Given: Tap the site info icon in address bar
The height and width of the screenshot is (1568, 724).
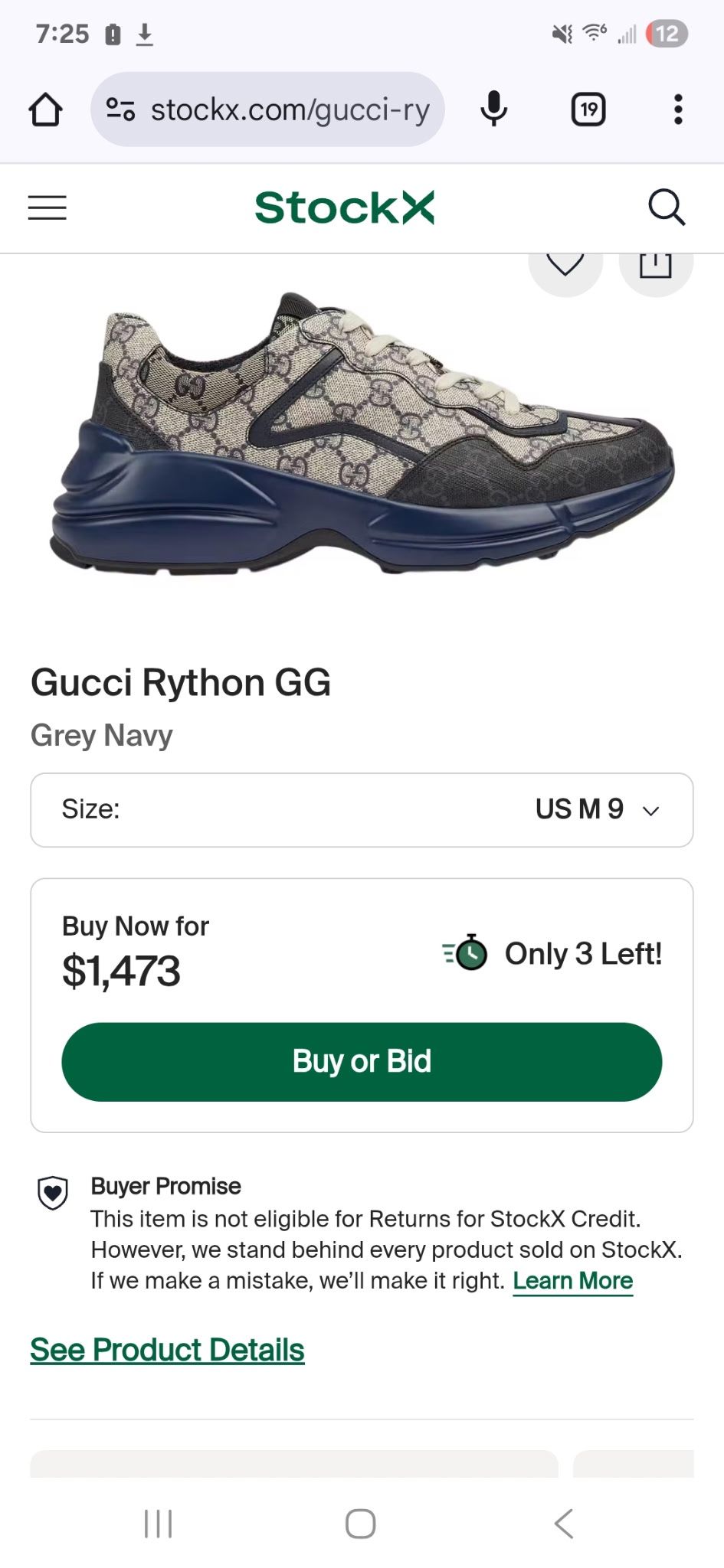Looking at the screenshot, I should [x=120, y=109].
